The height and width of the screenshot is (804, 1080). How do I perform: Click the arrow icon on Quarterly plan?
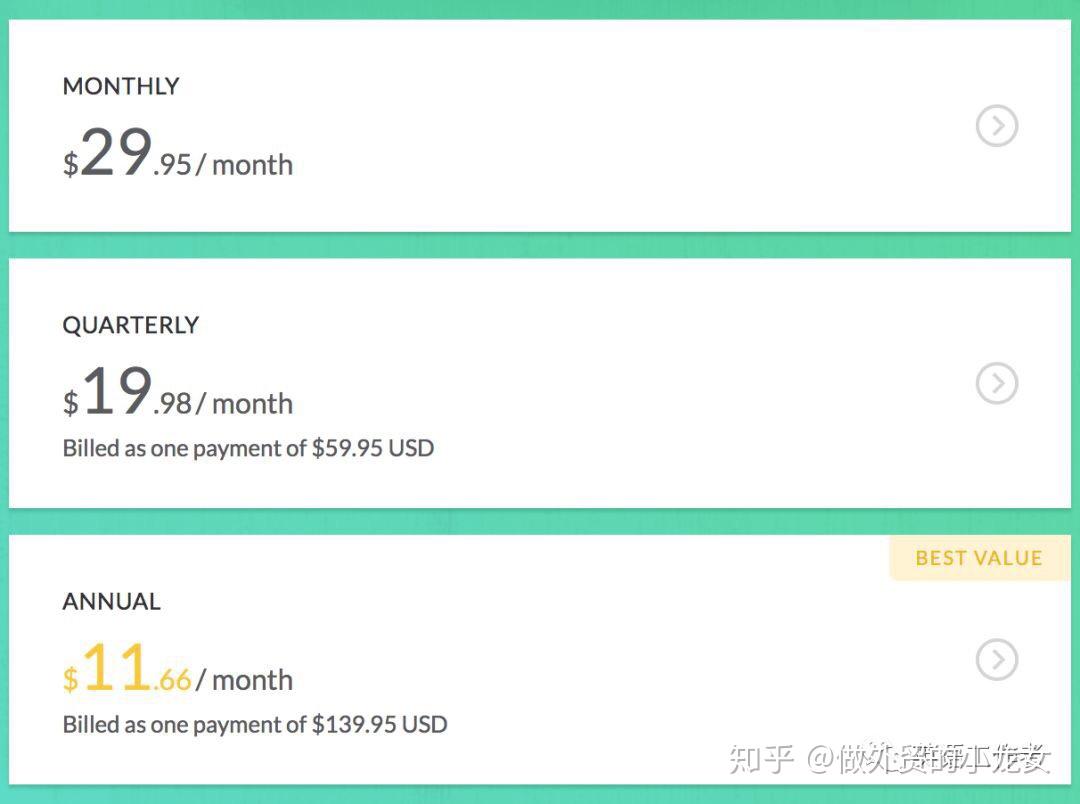point(996,383)
